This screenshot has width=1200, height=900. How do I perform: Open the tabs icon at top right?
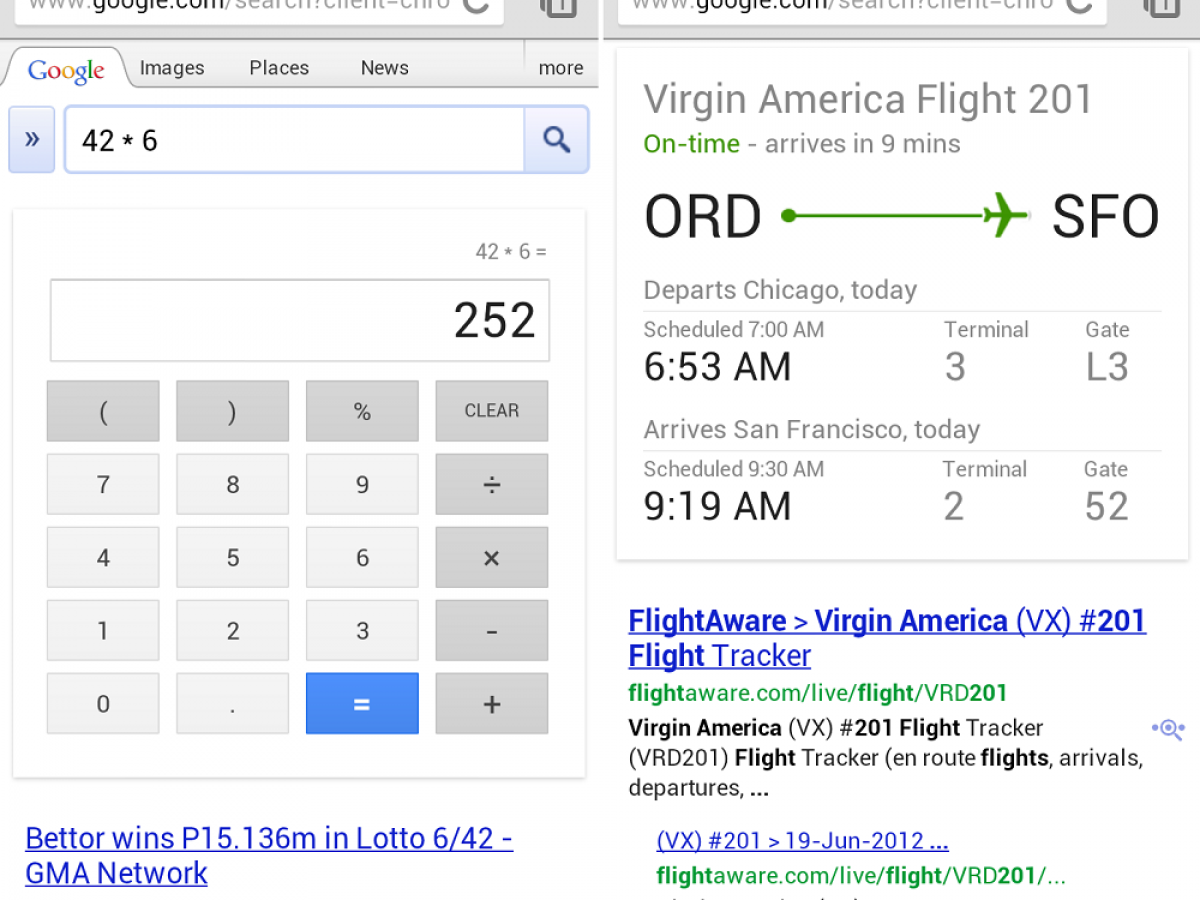[x=1162, y=6]
